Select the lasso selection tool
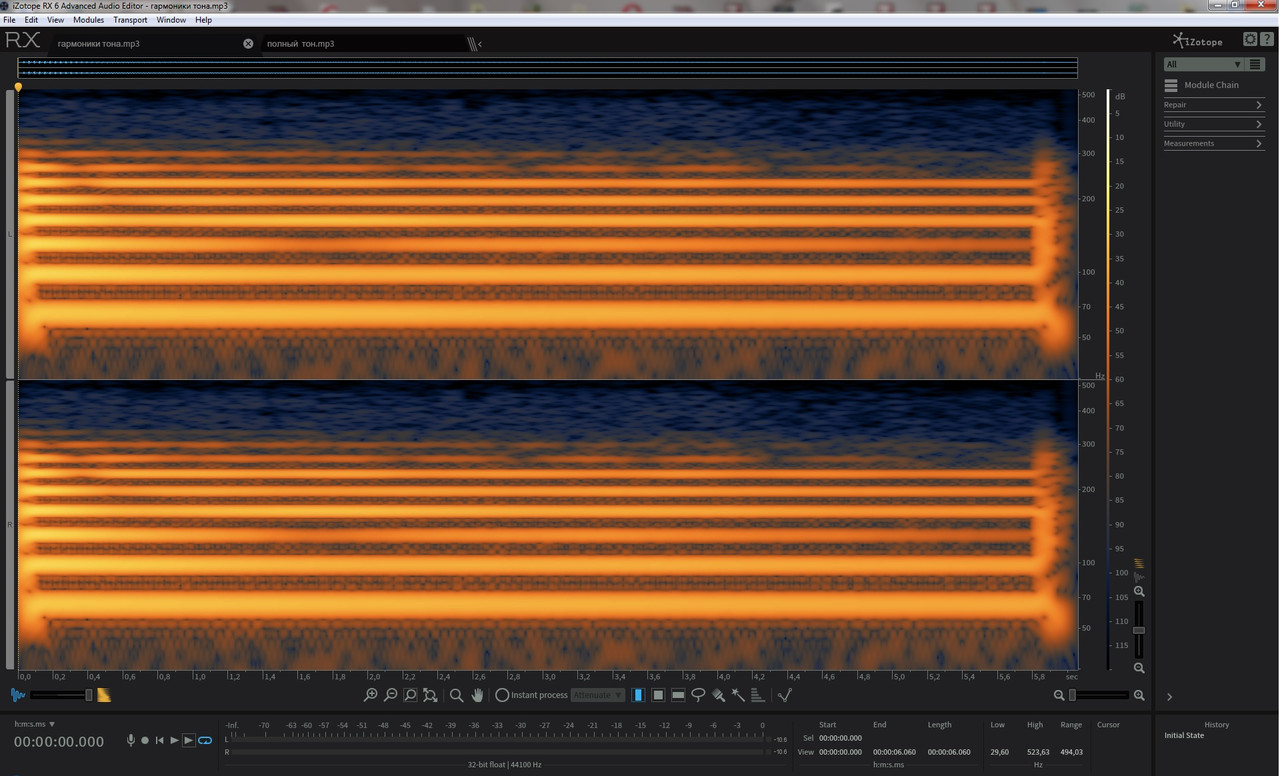The width and height of the screenshot is (1280, 776). click(698, 695)
